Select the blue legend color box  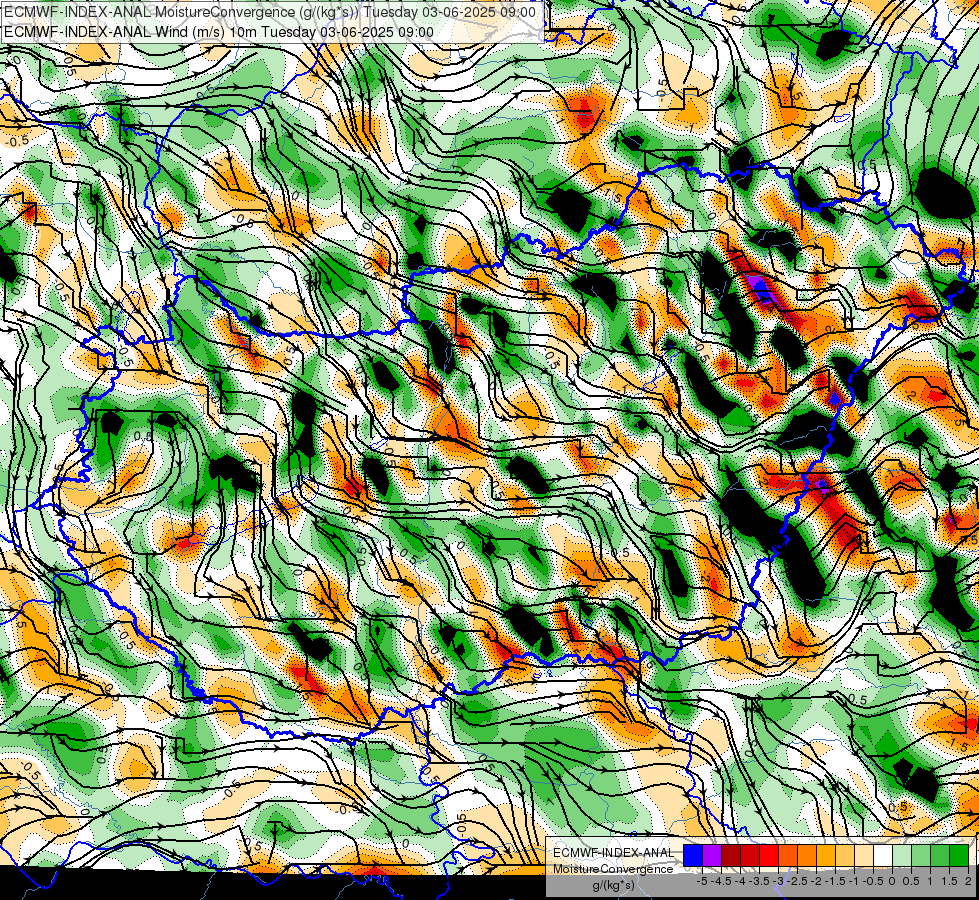pos(693,855)
